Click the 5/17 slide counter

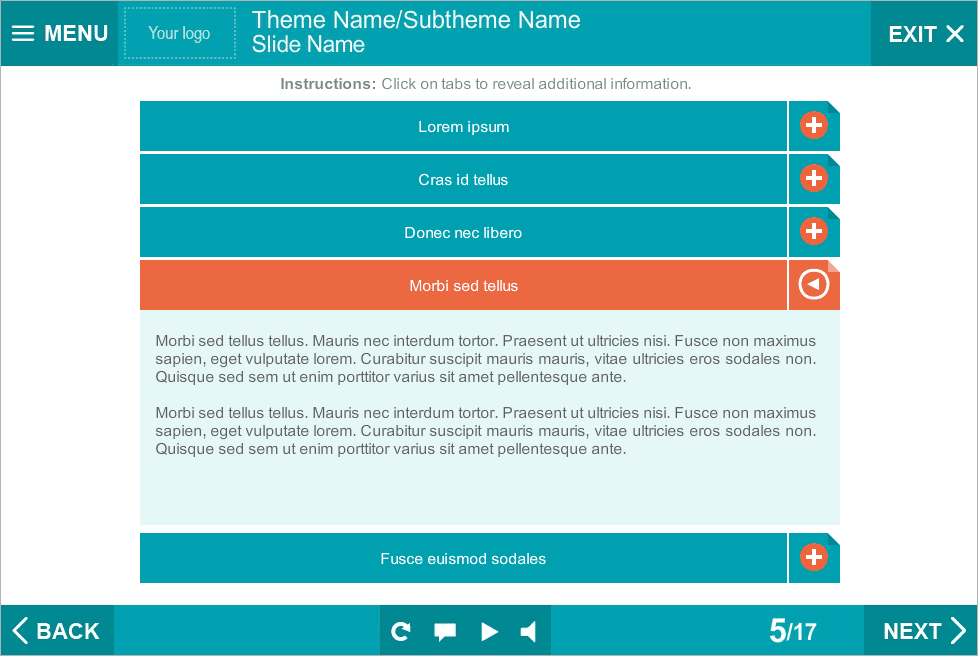click(x=792, y=631)
